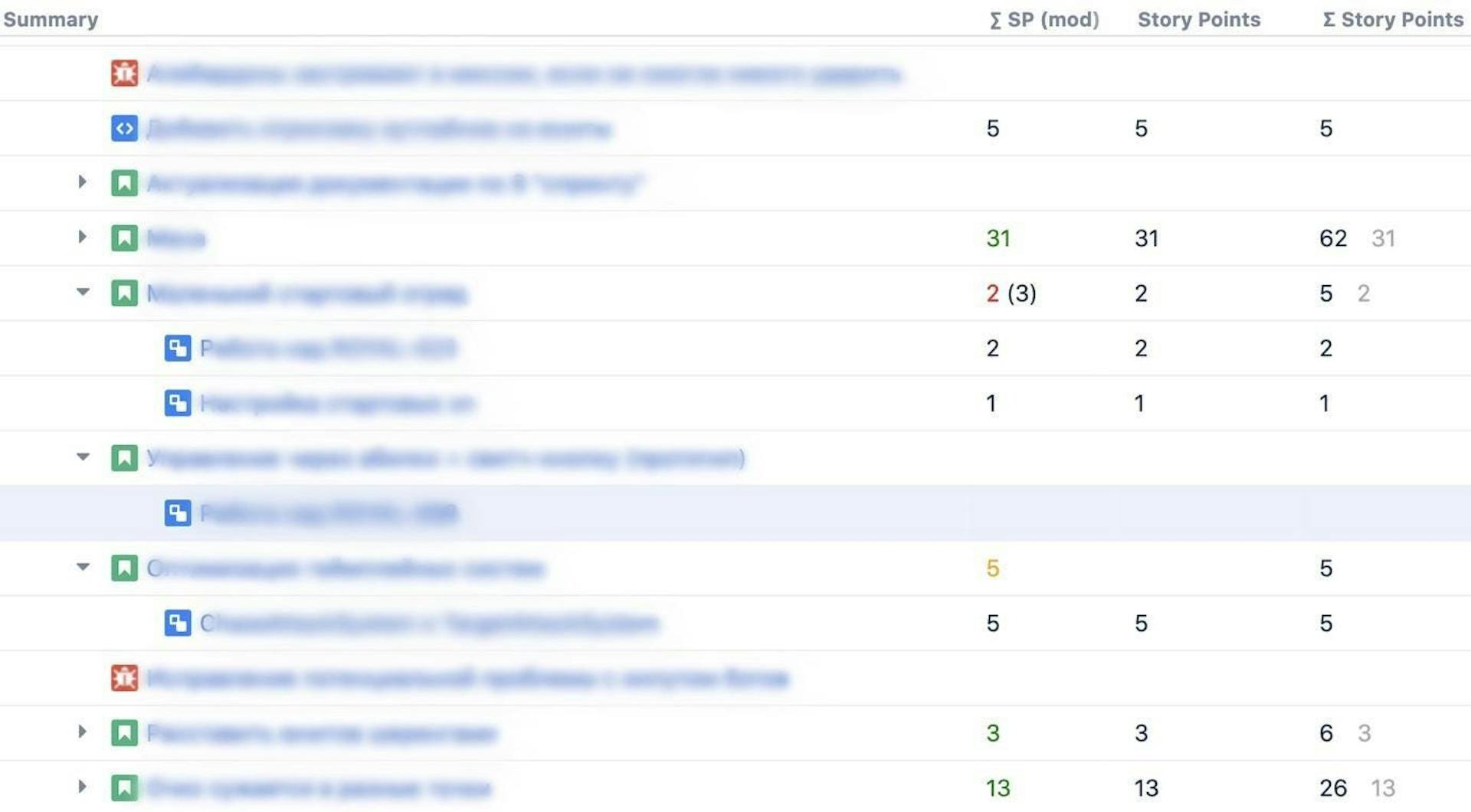Click the subtask icon on the 1-point row

pos(177,403)
